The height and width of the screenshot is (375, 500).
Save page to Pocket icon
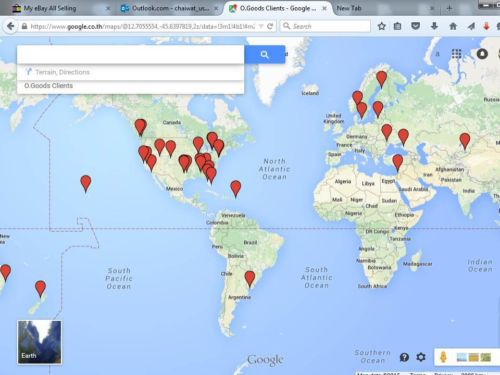pyautogui.click(x=415, y=26)
